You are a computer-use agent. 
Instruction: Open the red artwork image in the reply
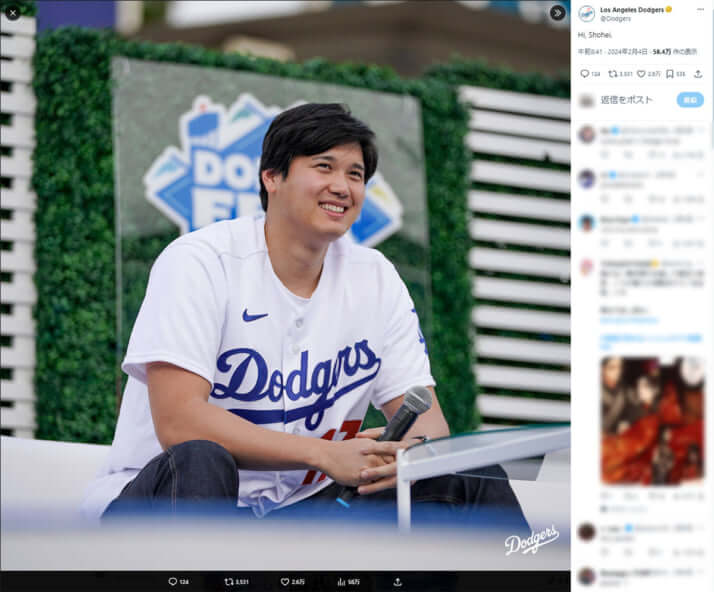click(652, 419)
